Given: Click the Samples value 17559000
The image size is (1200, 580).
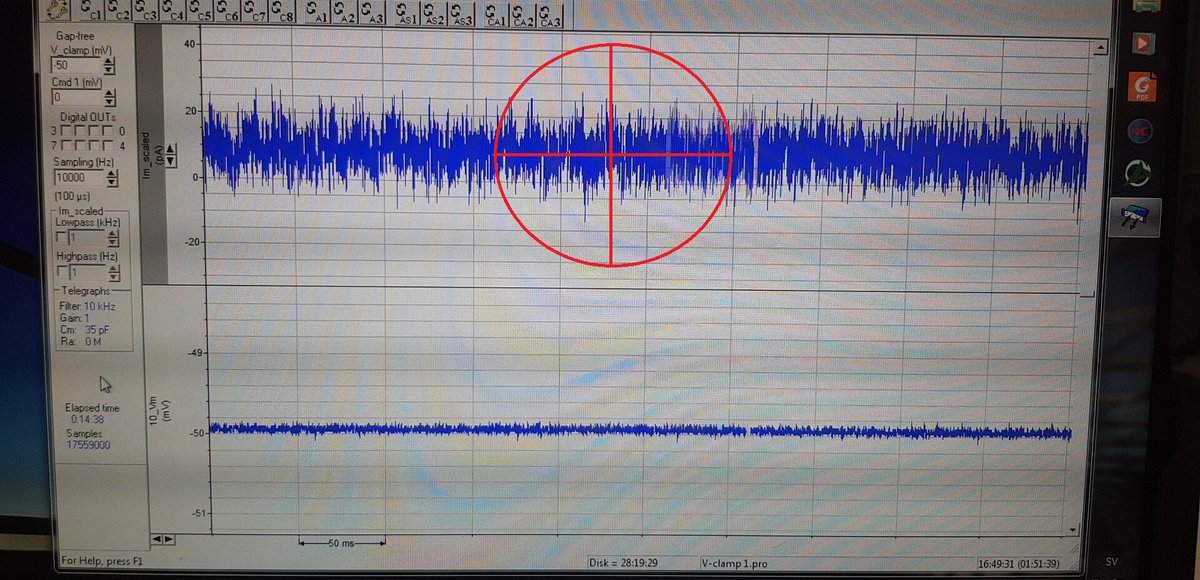Looking at the screenshot, I should (88, 446).
